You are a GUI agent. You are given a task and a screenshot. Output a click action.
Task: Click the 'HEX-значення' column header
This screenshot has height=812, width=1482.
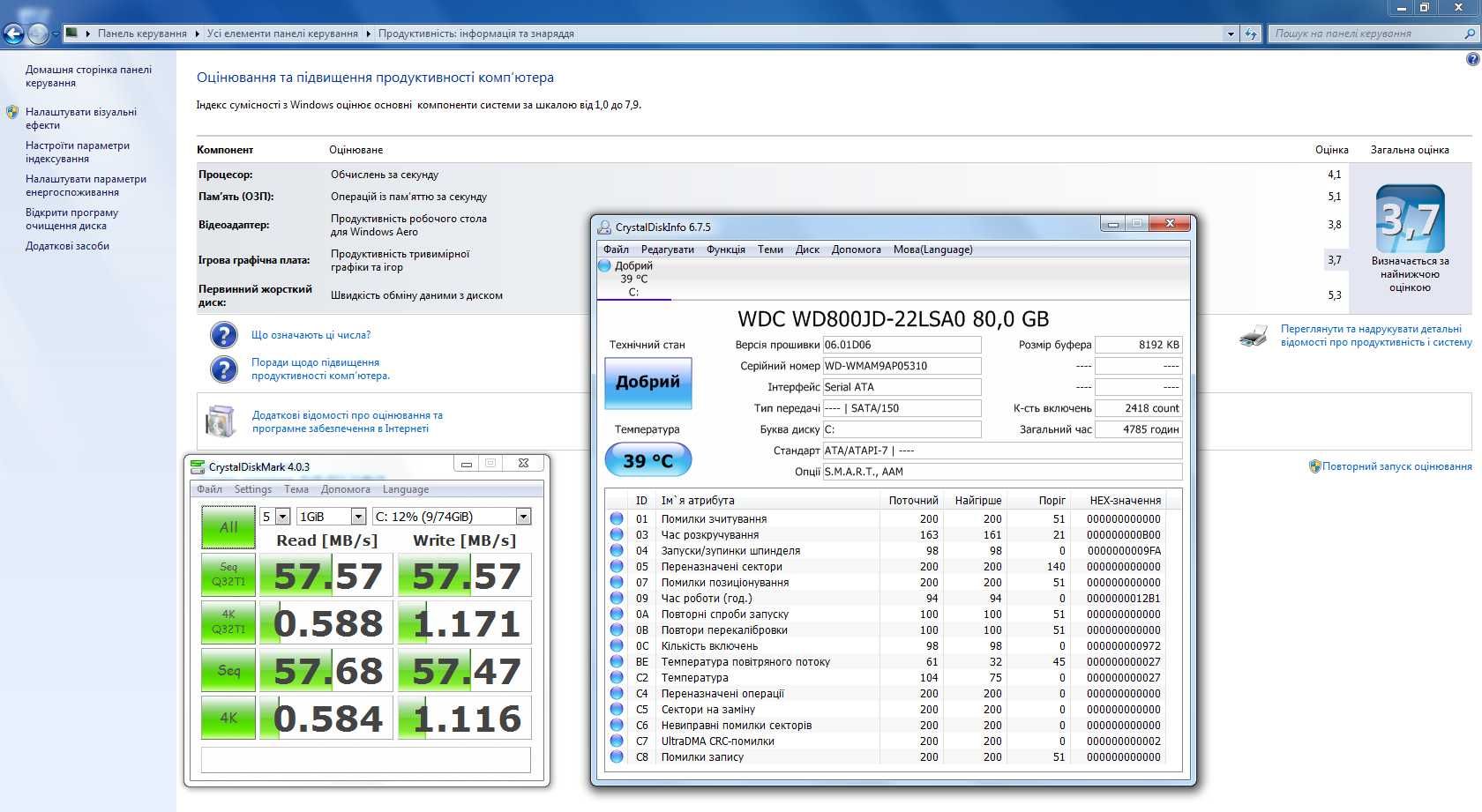click(1125, 500)
